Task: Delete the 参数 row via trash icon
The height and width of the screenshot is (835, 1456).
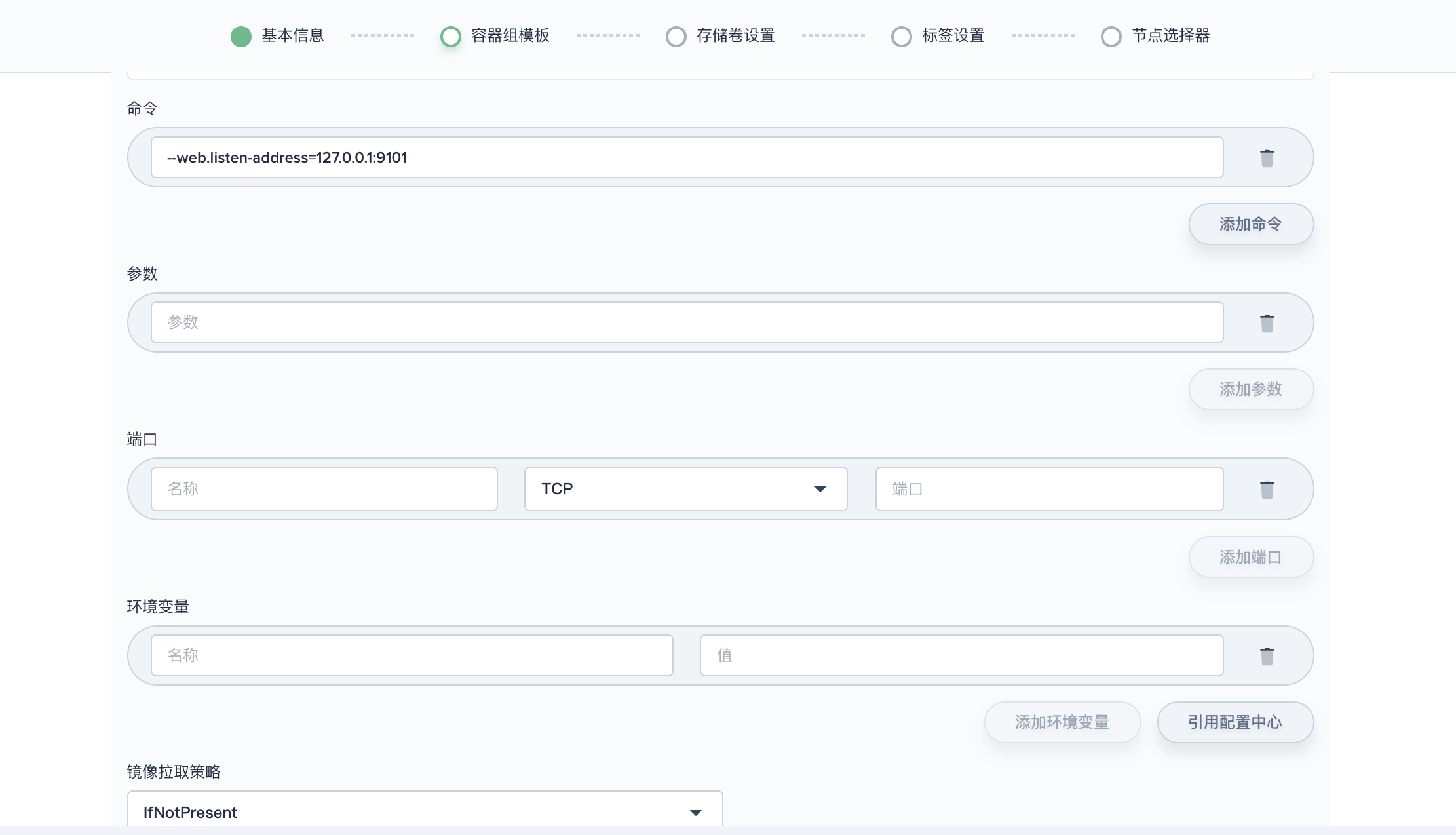Action: [x=1267, y=323]
